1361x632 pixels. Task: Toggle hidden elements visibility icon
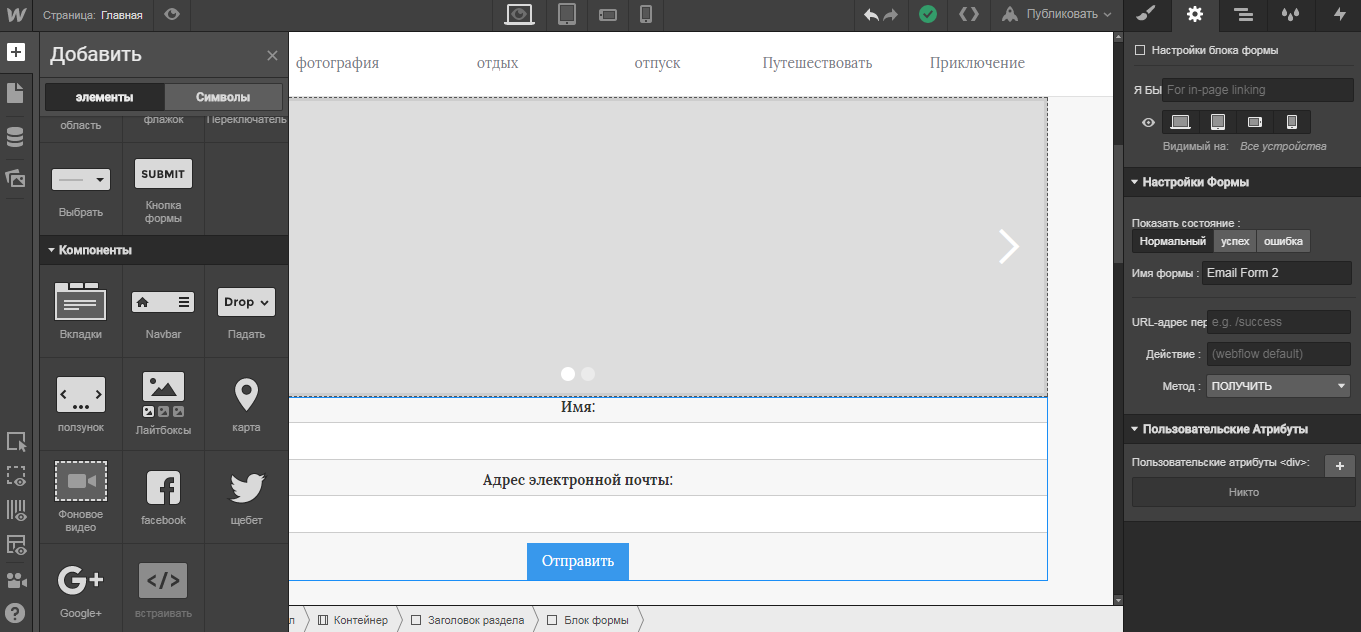(x=15, y=476)
